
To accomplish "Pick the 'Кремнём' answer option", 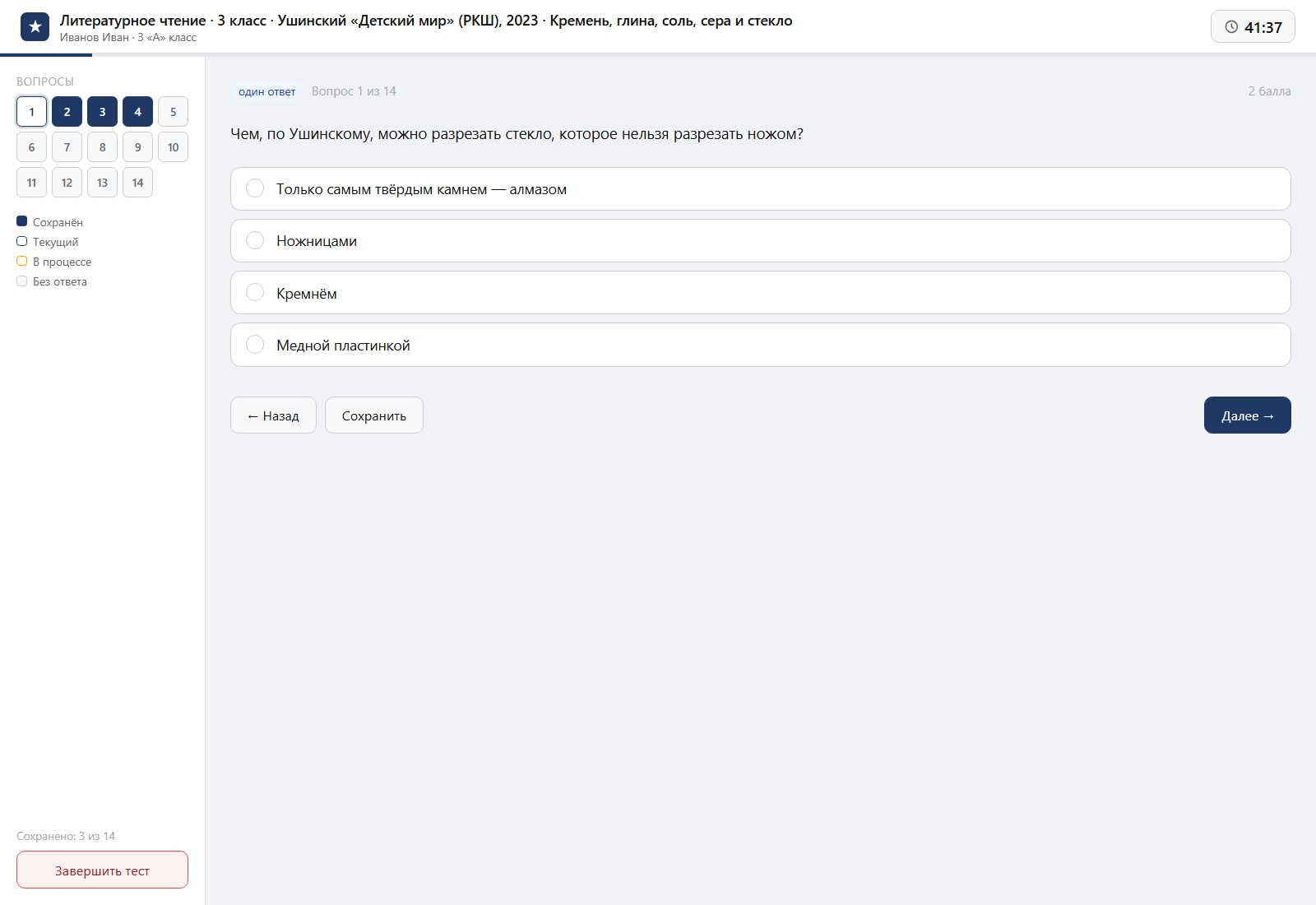I will tap(760, 293).
